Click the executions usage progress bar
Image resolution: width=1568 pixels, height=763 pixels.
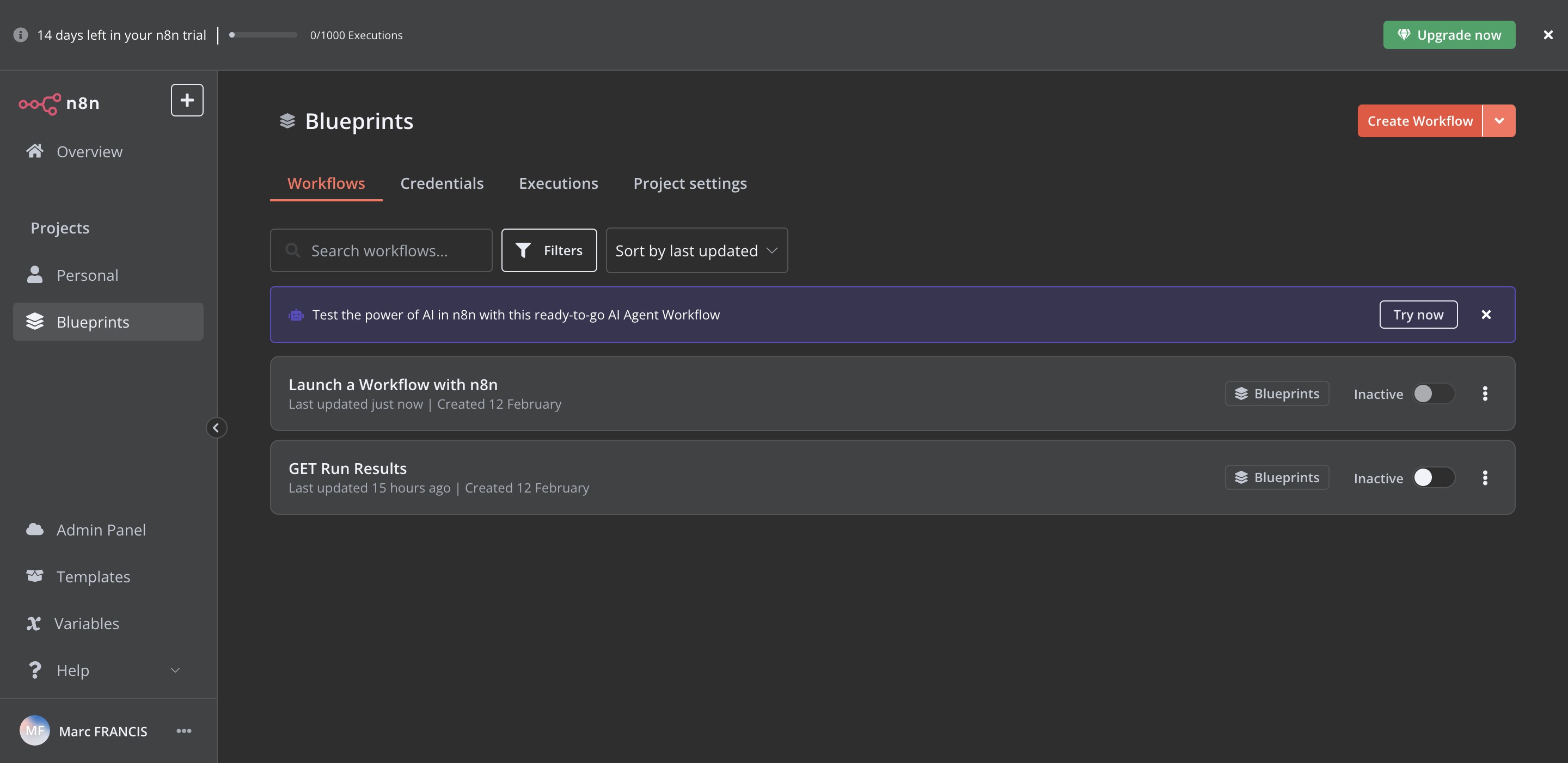262,35
